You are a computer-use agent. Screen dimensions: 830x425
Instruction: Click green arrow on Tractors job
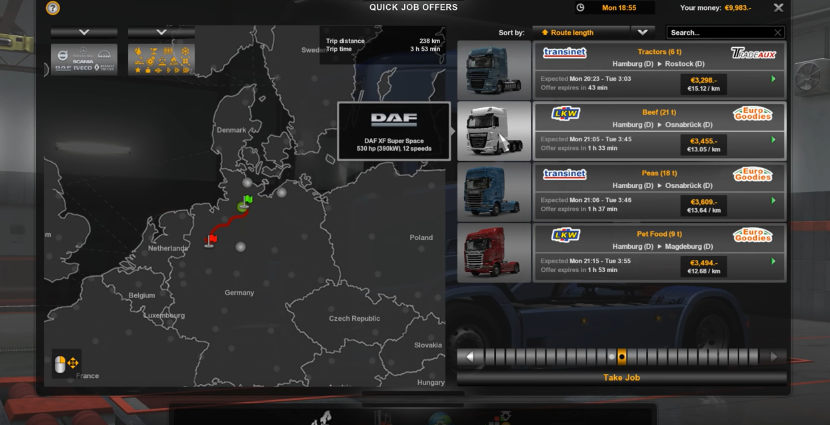773,78
